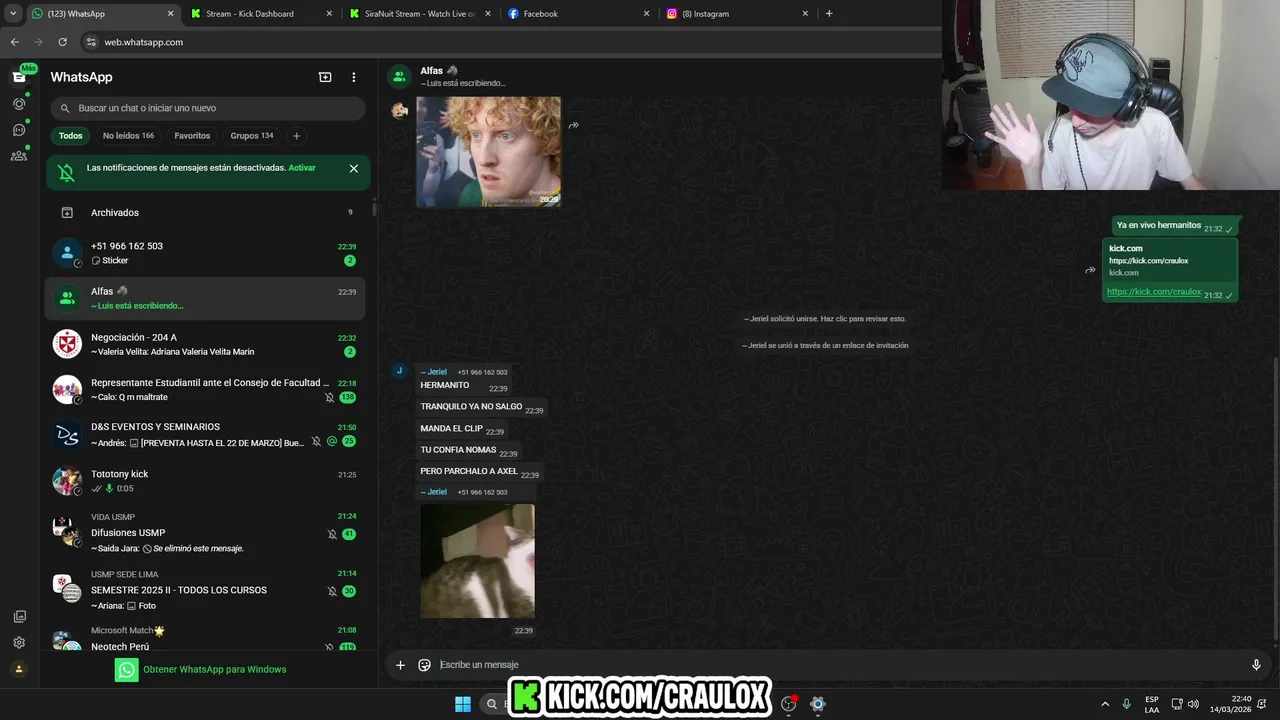Viewport: 1280px width, 720px height.
Task: Click the Alfas group avatar in chat header
Action: coord(400,76)
